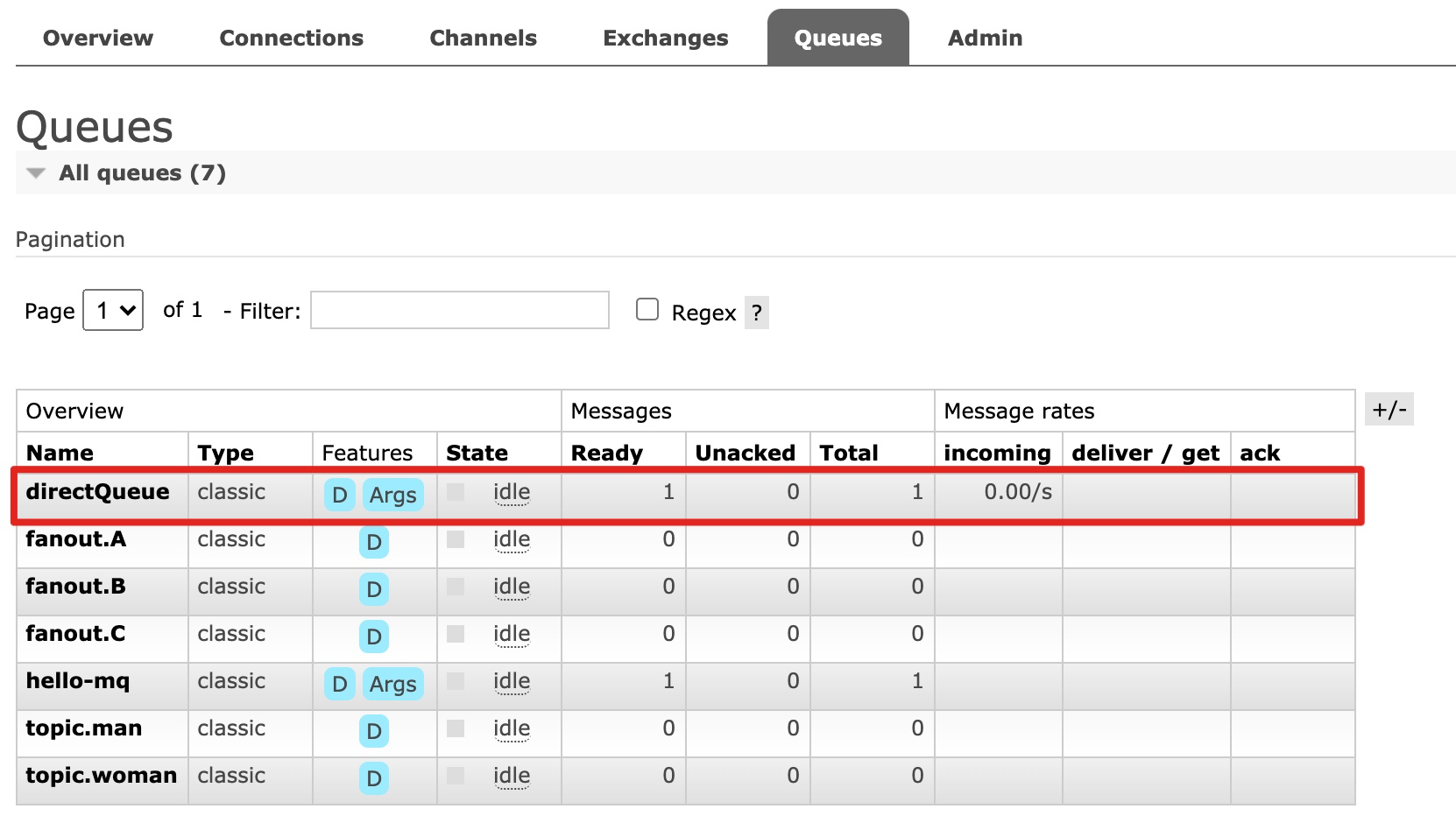Image resolution: width=1456 pixels, height=823 pixels.
Task: Click the classic type cell for hello-mq
Action: click(231, 680)
